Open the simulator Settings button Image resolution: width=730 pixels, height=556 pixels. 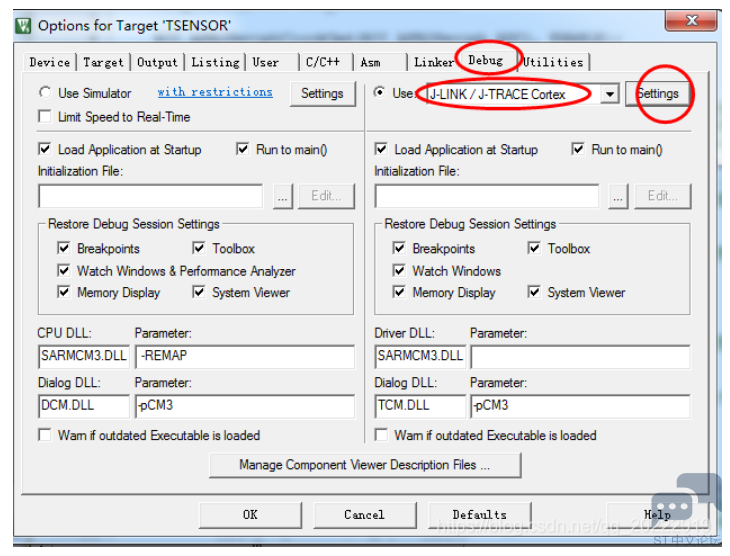point(322,94)
